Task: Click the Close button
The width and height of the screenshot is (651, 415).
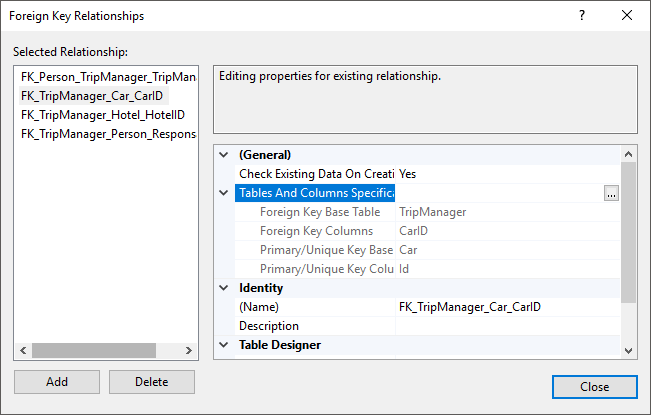Action: [595, 387]
